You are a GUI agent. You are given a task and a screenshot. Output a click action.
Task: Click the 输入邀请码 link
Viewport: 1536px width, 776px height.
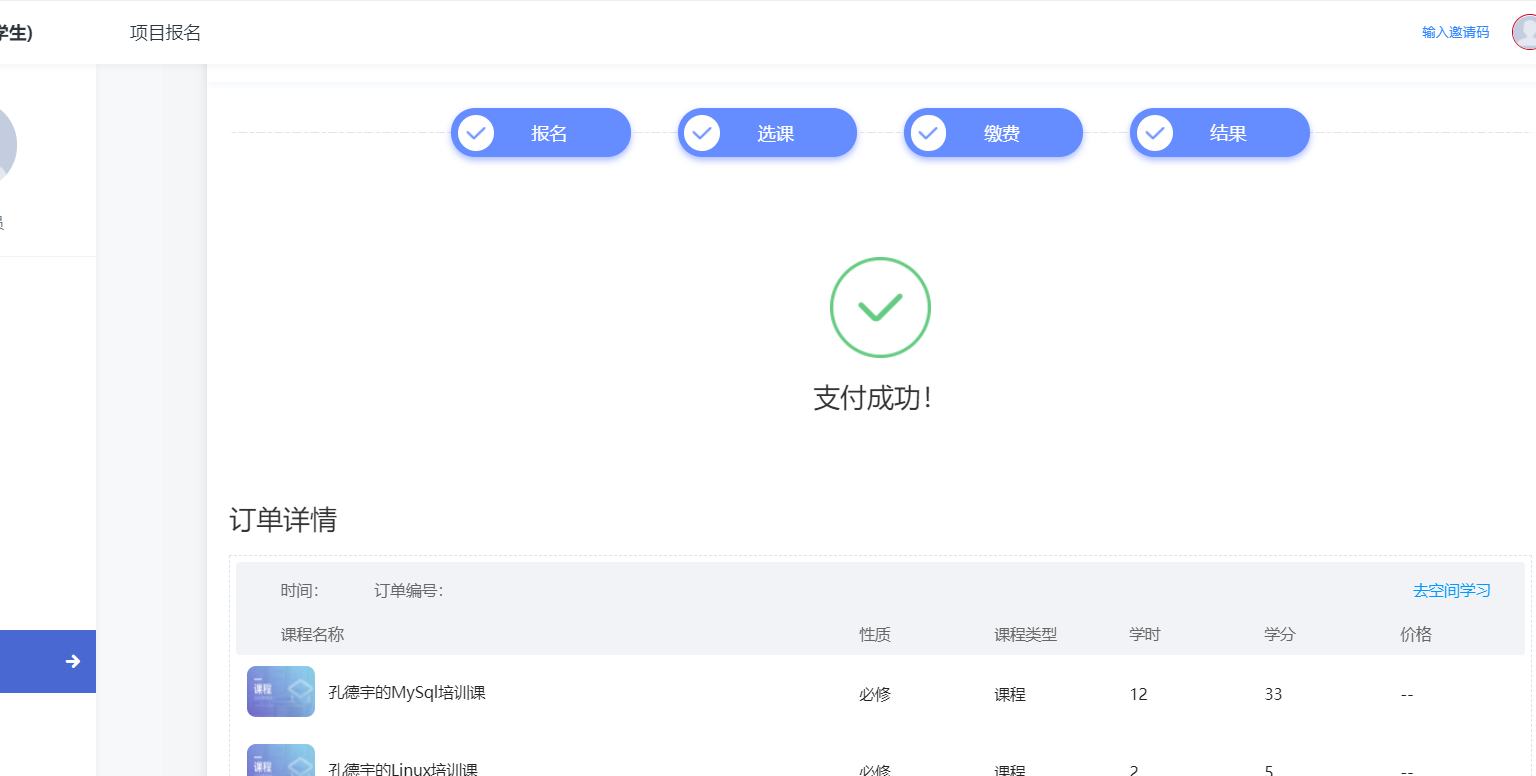[1455, 33]
